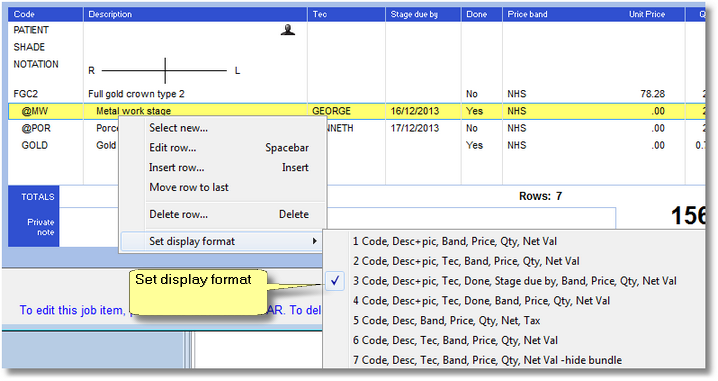Click technician GEORGE cell

[x=331, y=111]
